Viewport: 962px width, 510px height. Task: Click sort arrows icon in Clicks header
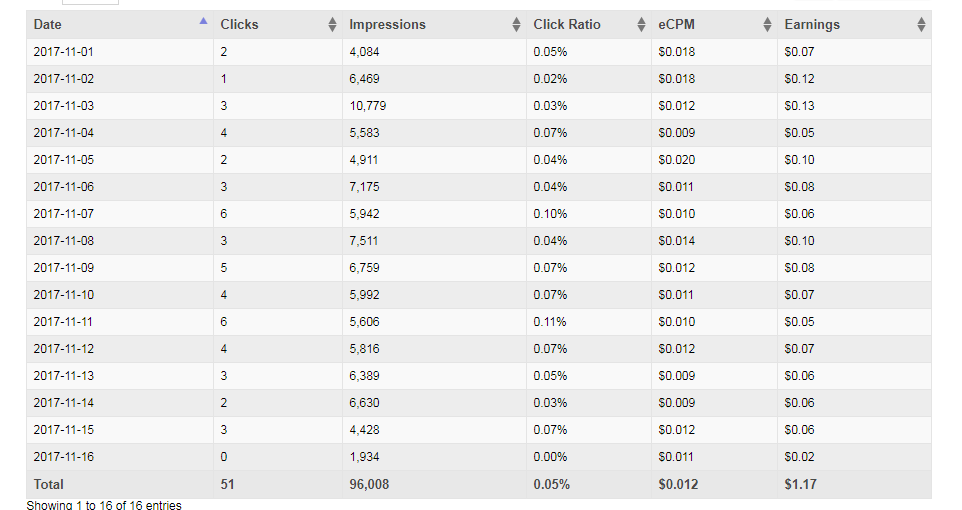tap(332, 24)
